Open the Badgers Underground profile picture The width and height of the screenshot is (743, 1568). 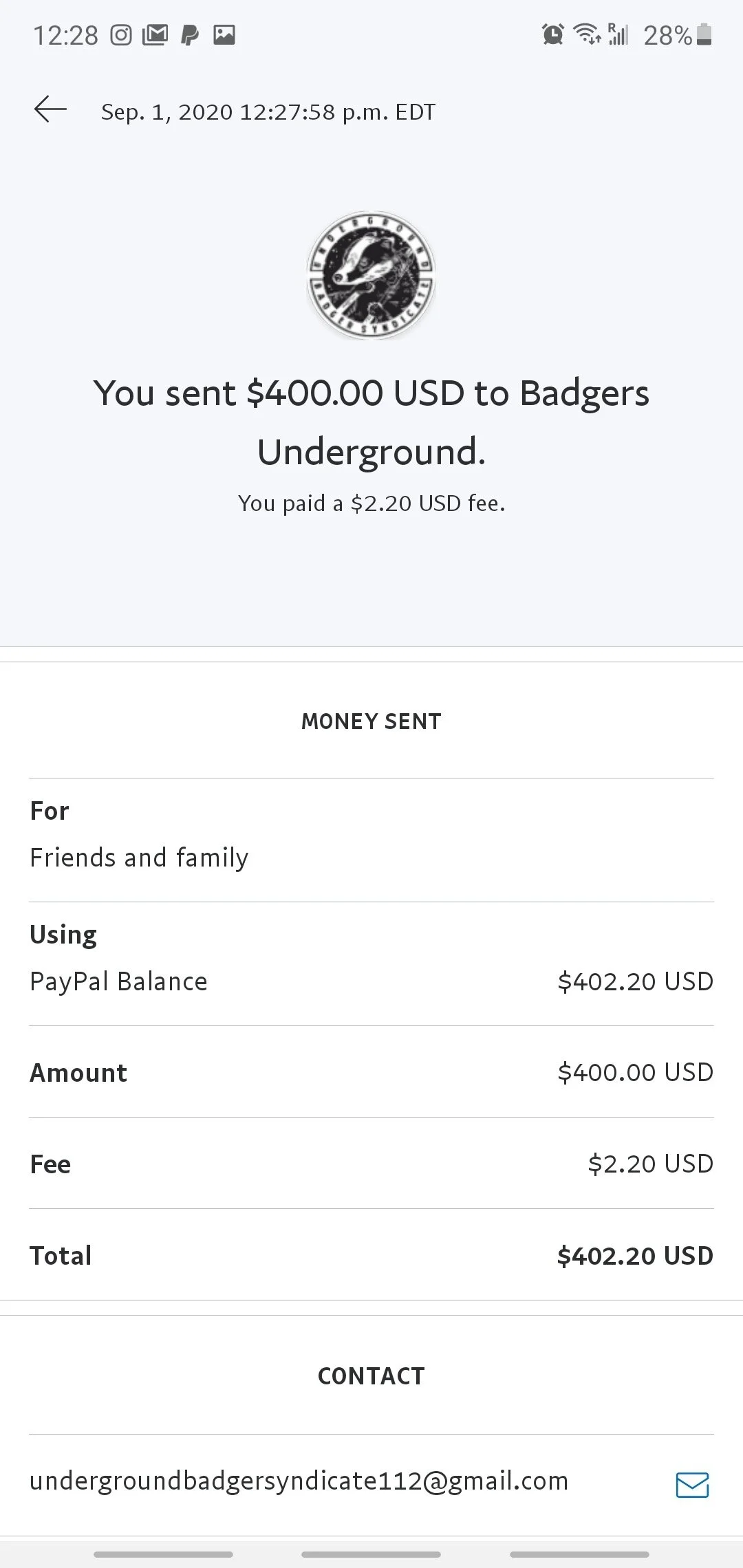(371, 275)
